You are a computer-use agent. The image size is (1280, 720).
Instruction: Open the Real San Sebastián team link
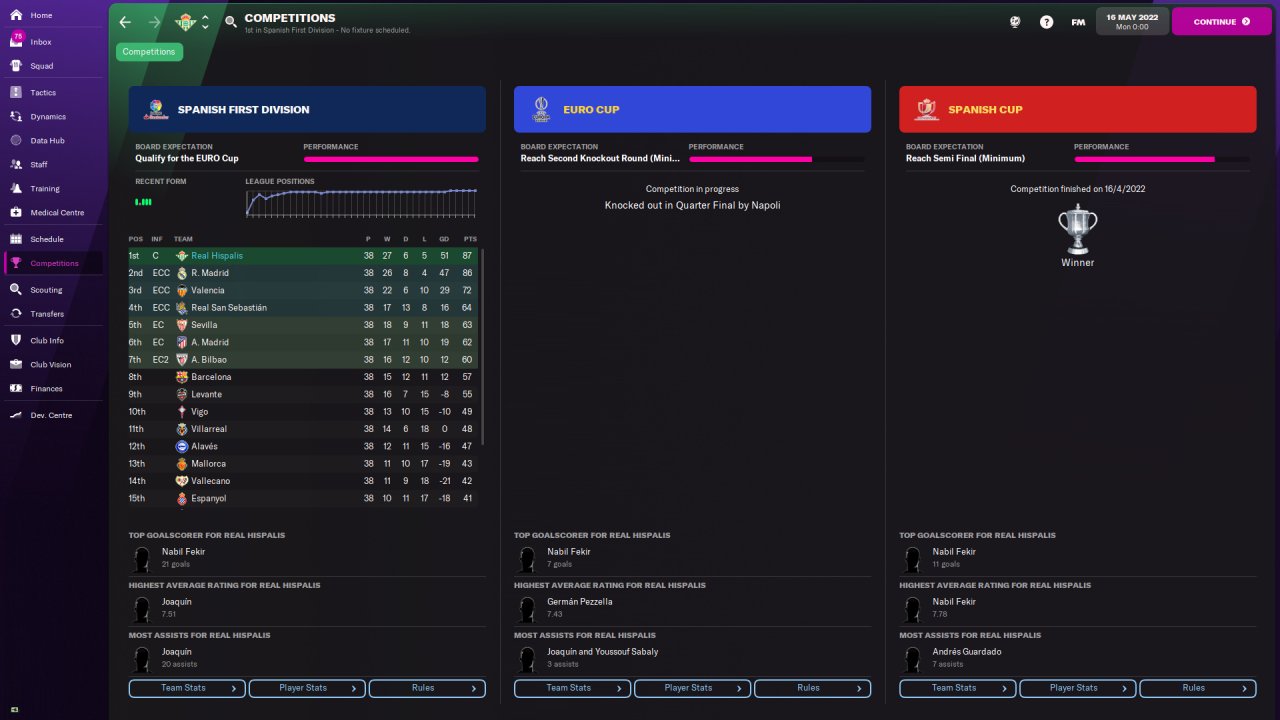point(229,308)
